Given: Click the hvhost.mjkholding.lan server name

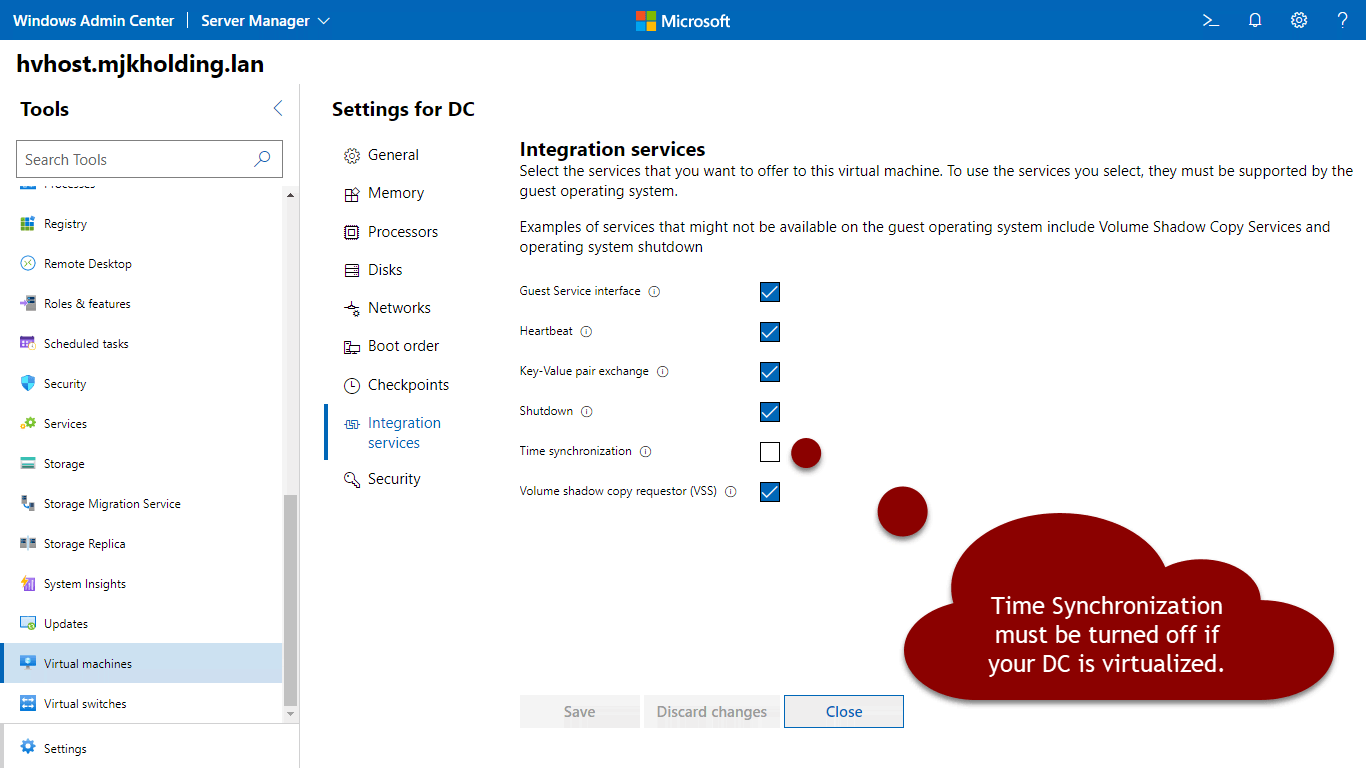Looking at the screenshot, I should (140, 65).
